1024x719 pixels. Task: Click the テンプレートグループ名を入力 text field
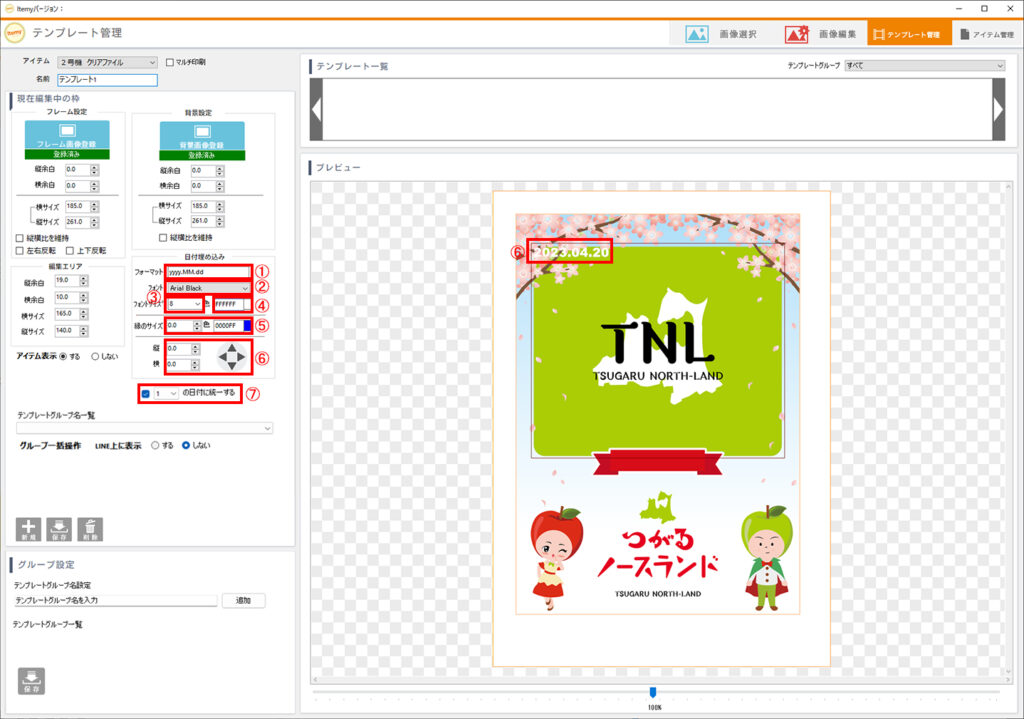coord(115,601)
